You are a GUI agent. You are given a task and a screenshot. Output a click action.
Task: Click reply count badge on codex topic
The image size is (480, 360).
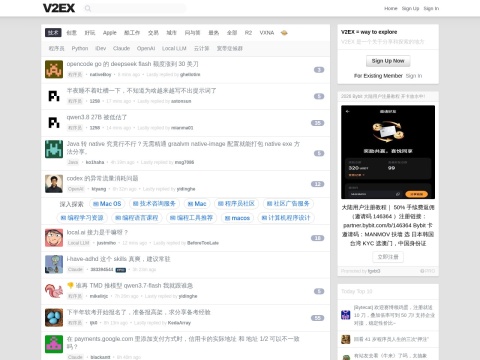click(317, 184)
